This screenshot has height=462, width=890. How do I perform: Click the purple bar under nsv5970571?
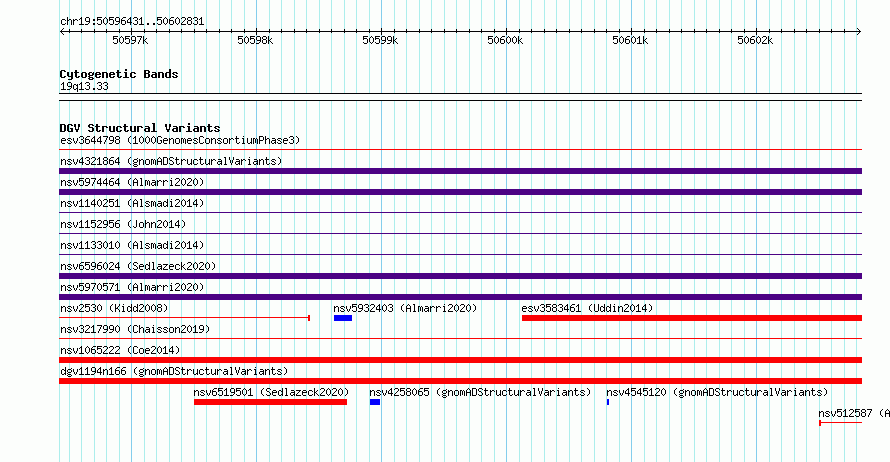[460, 297]
